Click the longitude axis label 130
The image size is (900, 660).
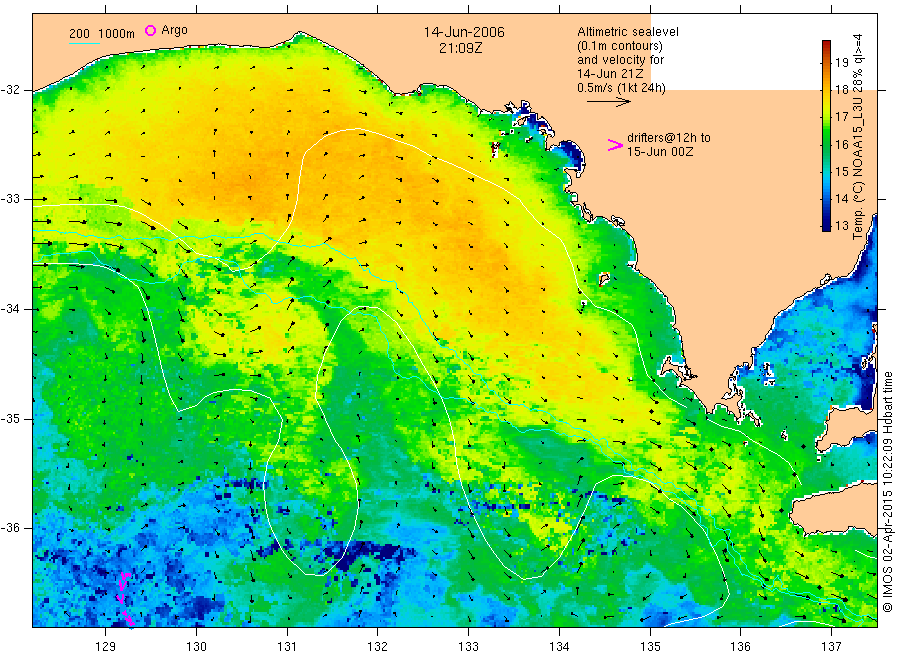coord(196,646)
